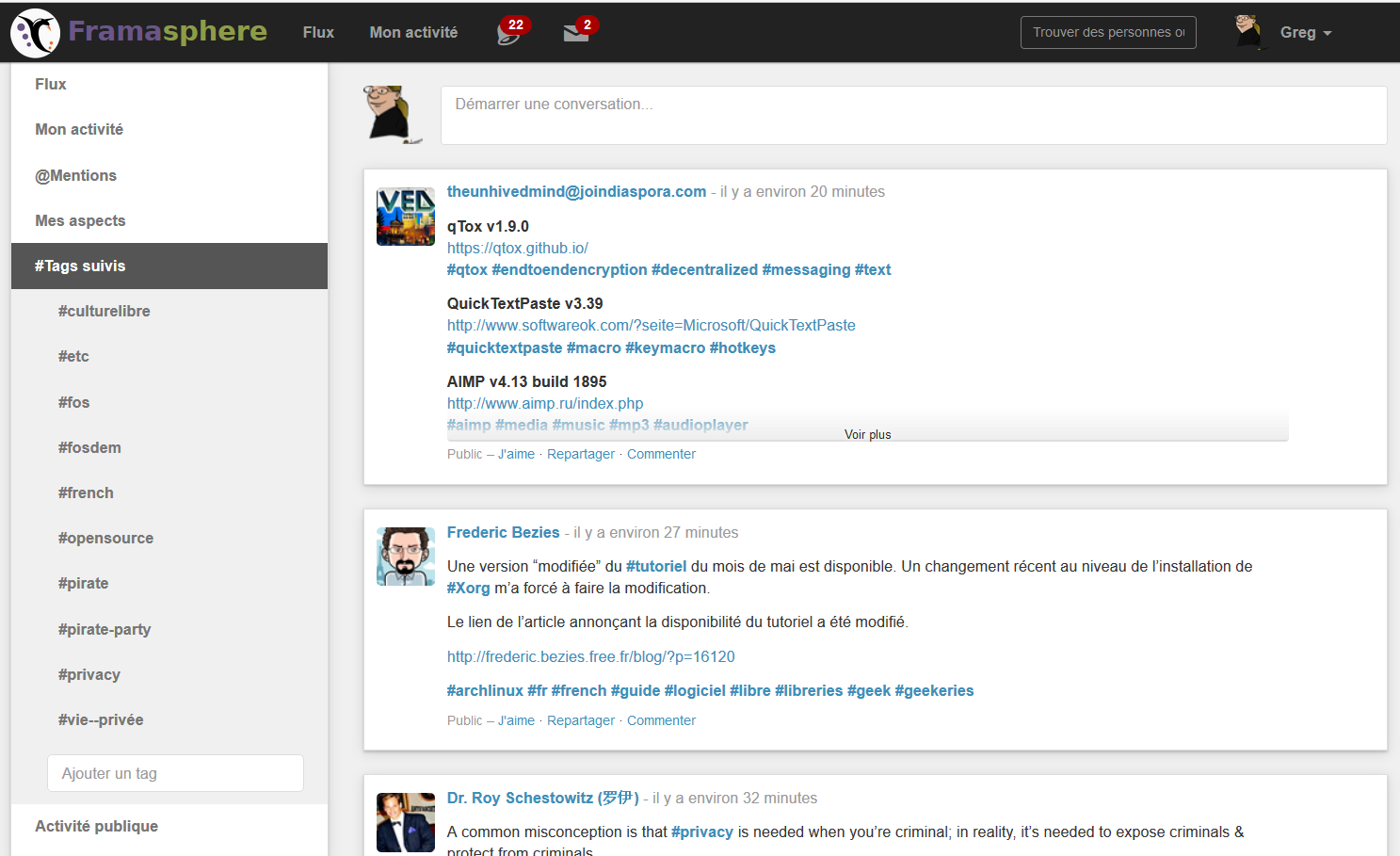Viewport: 1400px width, 856px height.
Task: Click J'aime on theunhivedmind's post
Action: coord(516,454)
